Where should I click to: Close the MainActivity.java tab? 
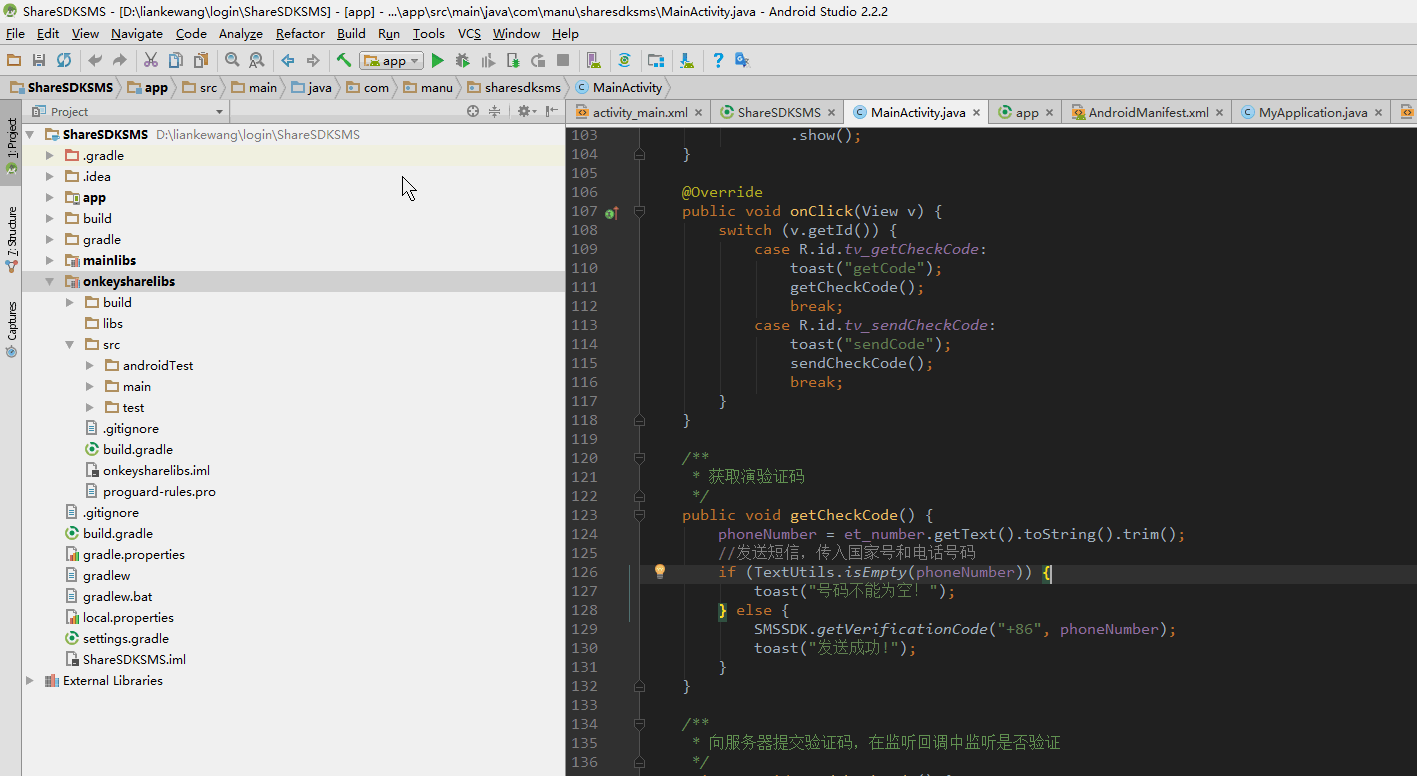[x=978, y=113]
